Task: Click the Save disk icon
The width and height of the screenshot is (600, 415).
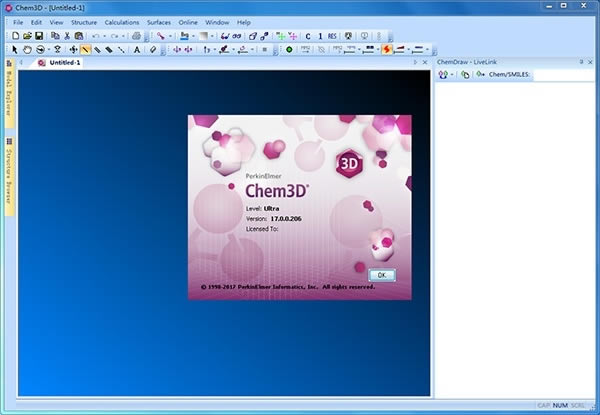Action: click(39, 35)
